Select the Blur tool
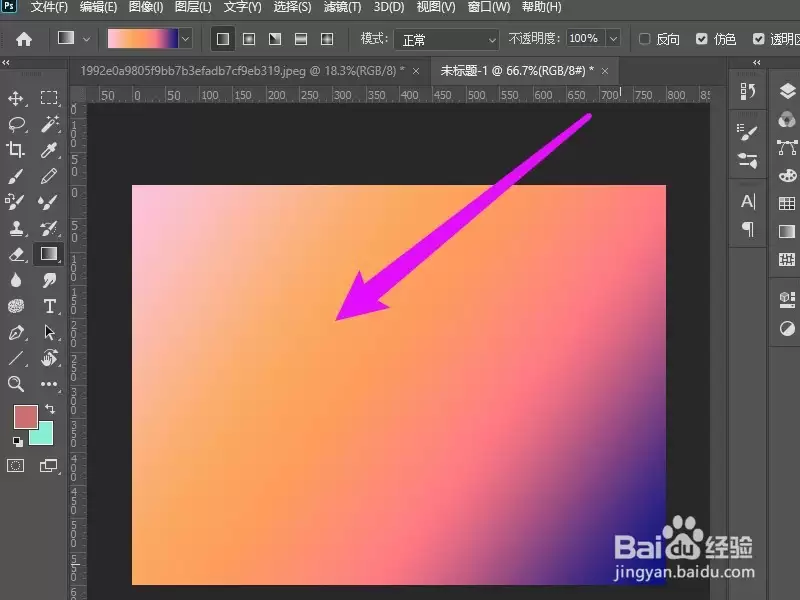The width and height of the screenshot is (800, 600). coord(16,280)
